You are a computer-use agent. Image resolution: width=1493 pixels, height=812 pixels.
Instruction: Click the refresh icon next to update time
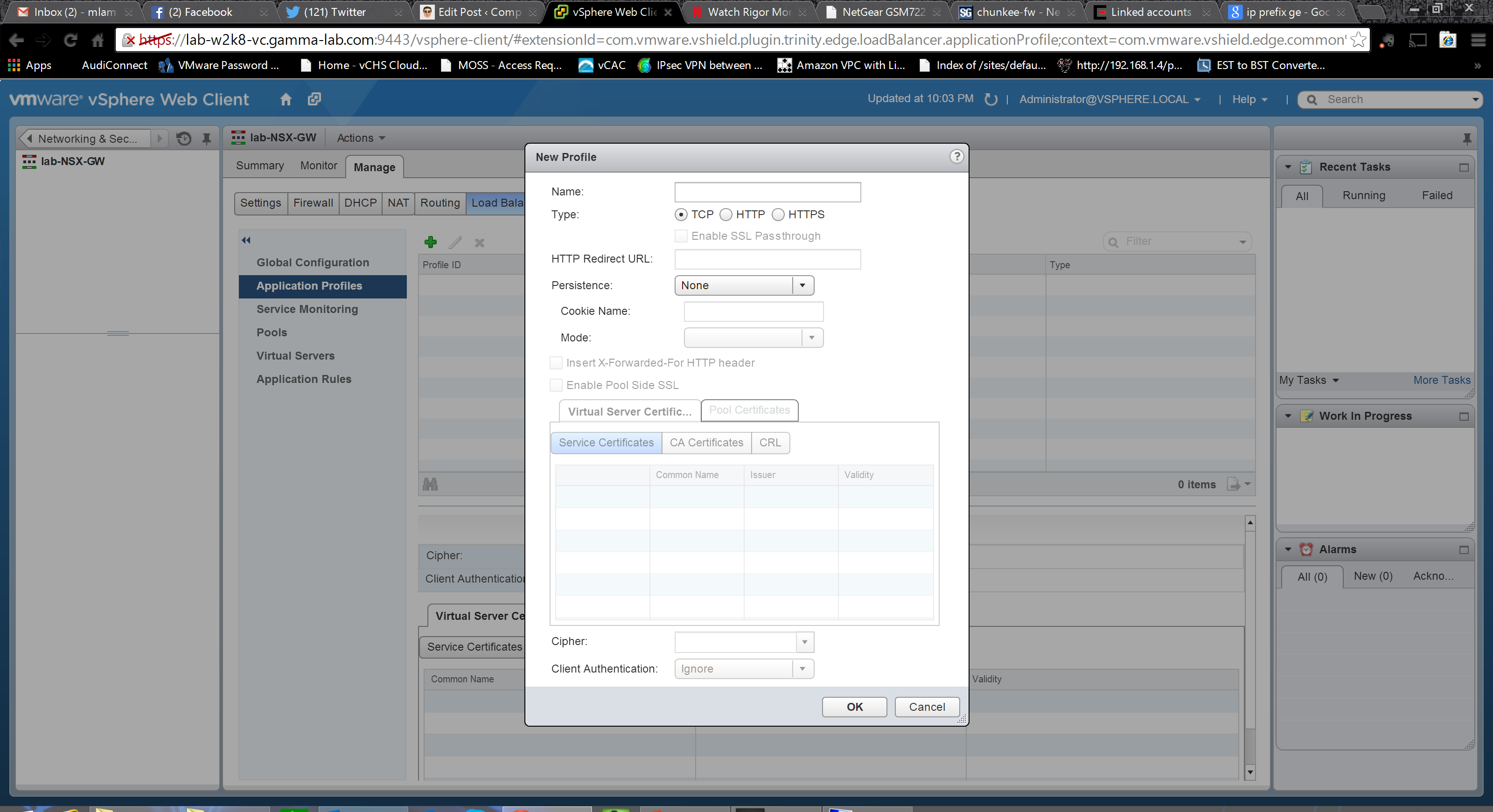coord(991,100)
